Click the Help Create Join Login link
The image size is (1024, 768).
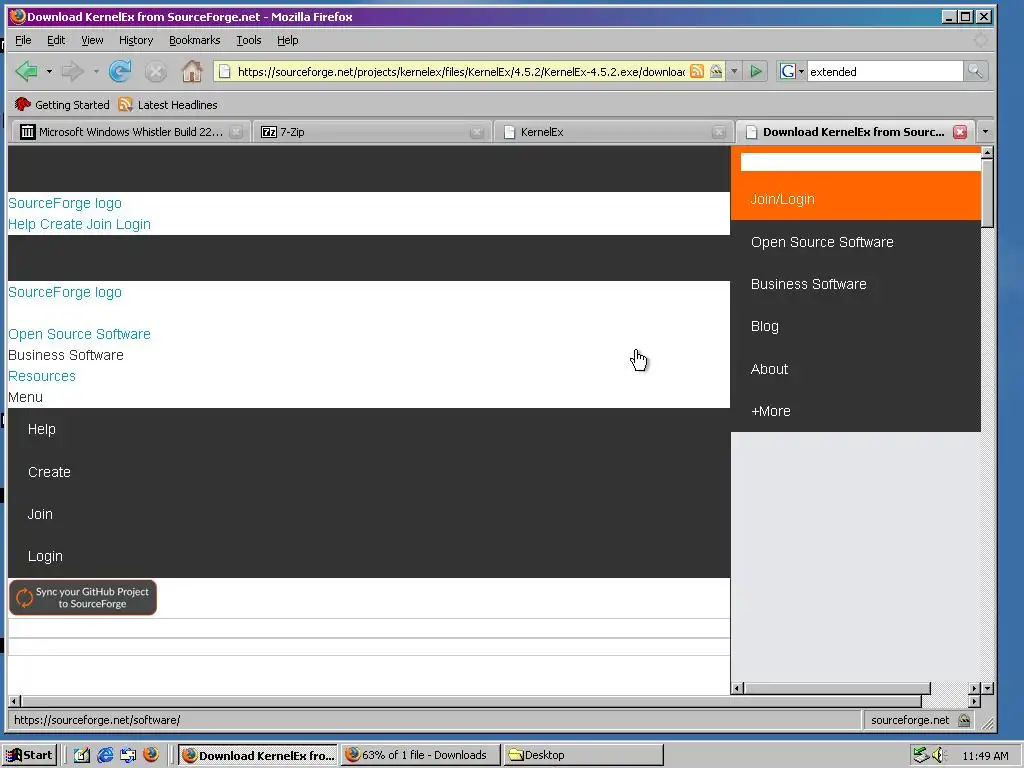click(x=79, y=224)
